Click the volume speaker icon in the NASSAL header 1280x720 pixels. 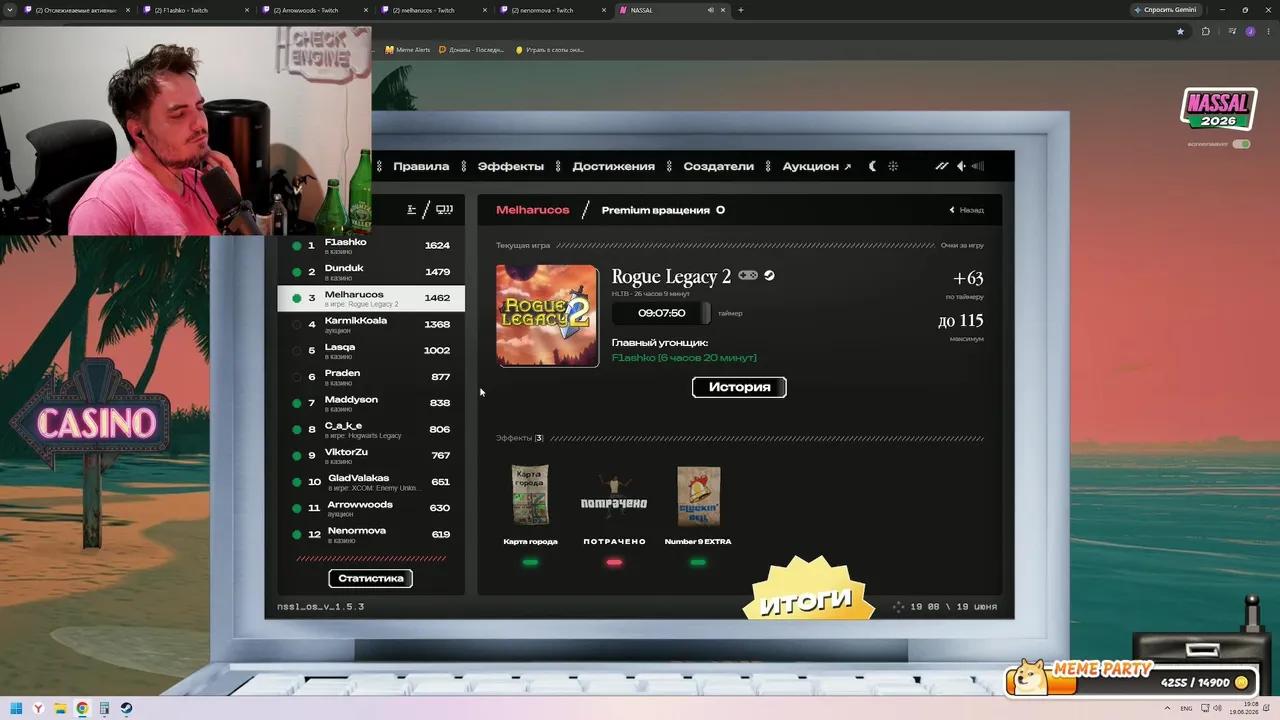(961, 166)
